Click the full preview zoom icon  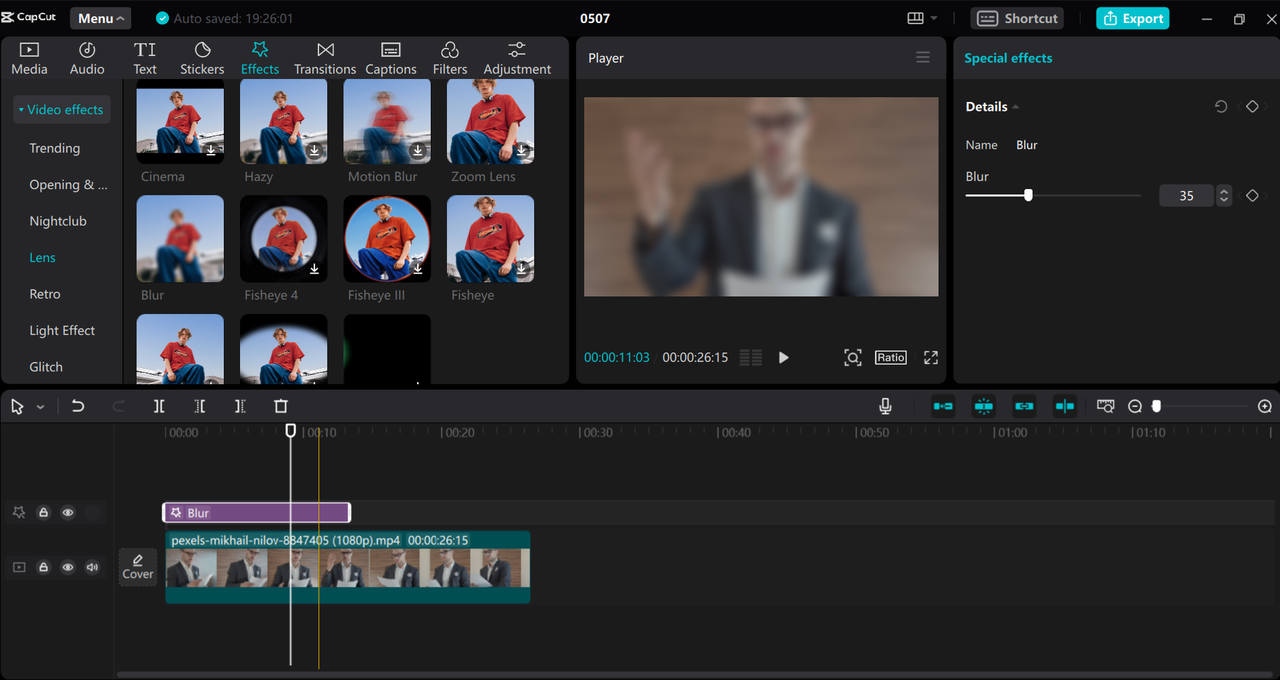click(852, 358)
